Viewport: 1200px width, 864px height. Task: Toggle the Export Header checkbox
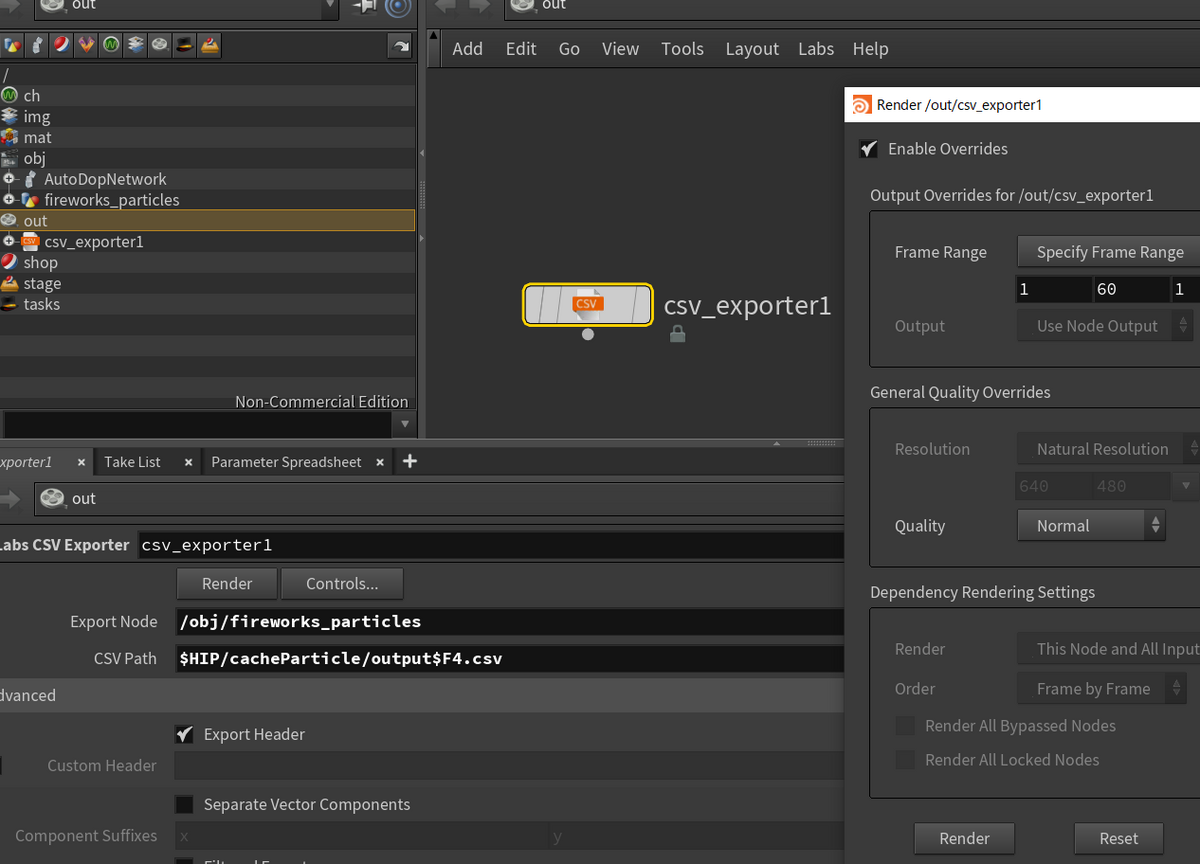[184, 734]
